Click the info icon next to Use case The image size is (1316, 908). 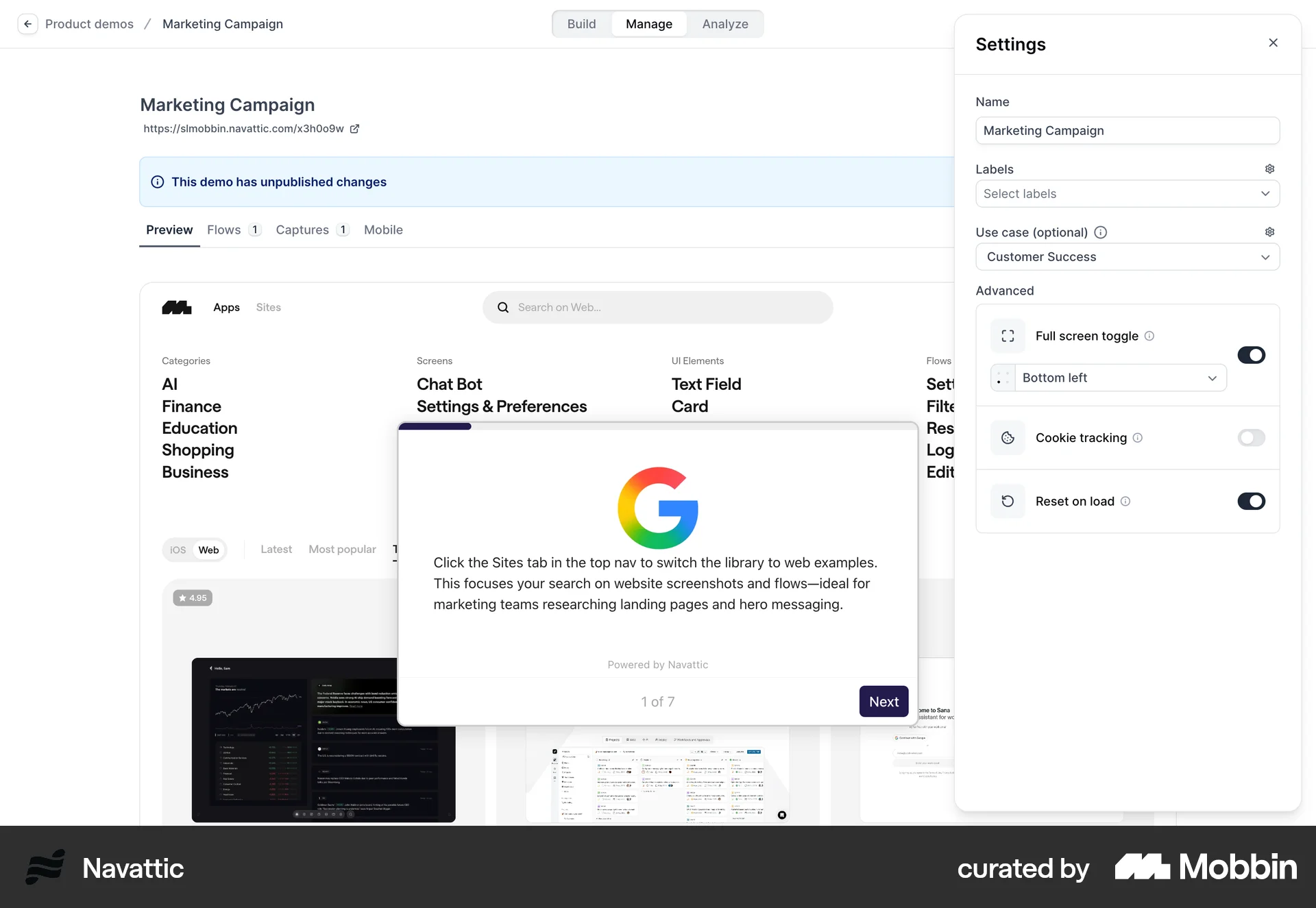pyautogui.click(x=1101, y=232)
